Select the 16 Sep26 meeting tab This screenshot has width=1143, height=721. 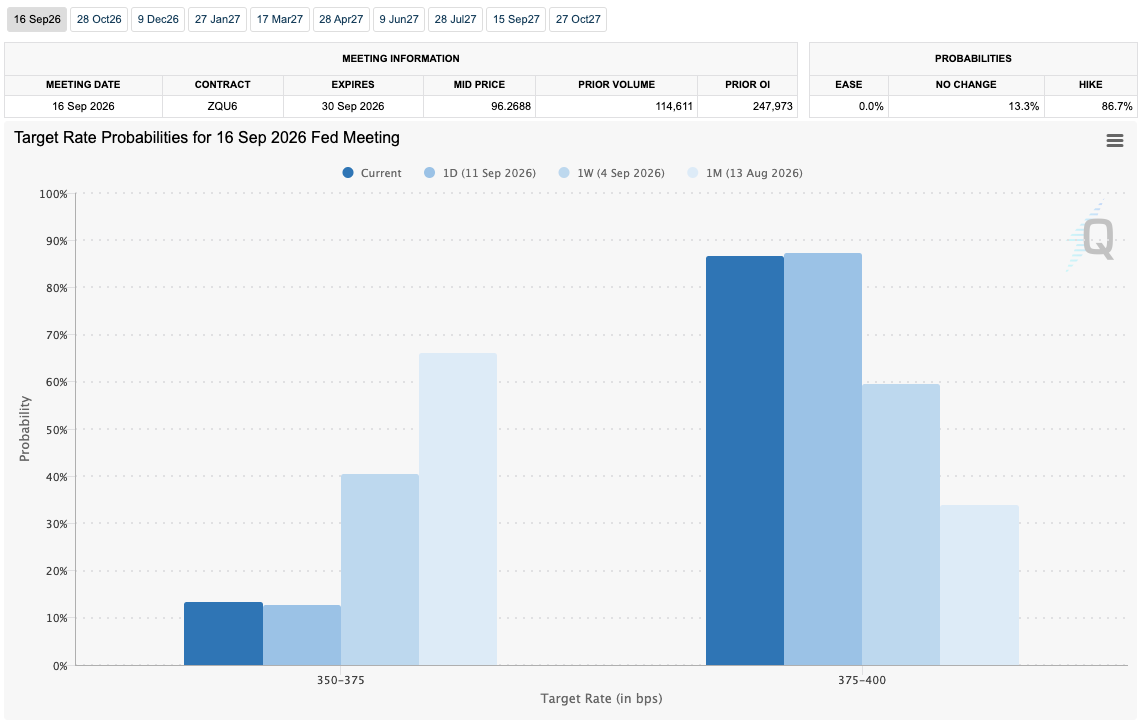point(37,20)
